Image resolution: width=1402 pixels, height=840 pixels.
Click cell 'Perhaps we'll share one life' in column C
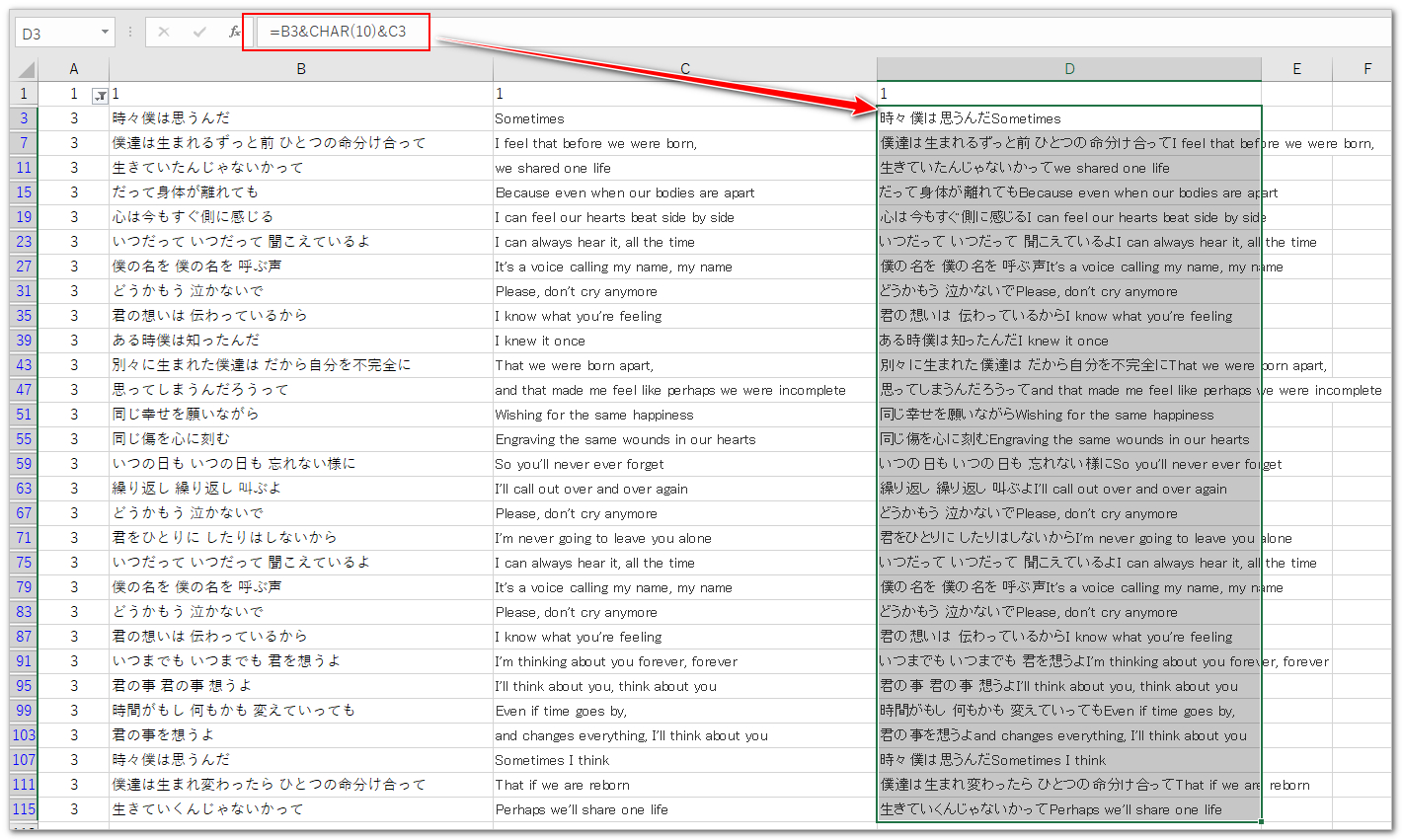685,809
